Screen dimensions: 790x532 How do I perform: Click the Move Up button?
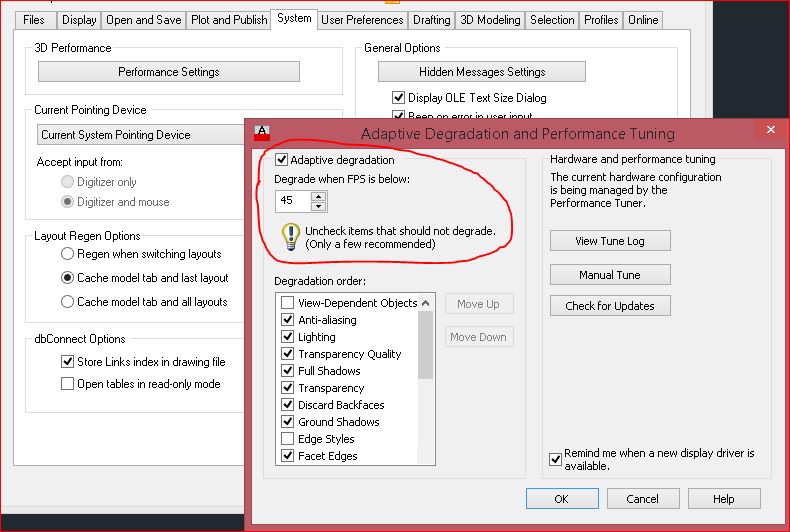(x=479, y=304)
